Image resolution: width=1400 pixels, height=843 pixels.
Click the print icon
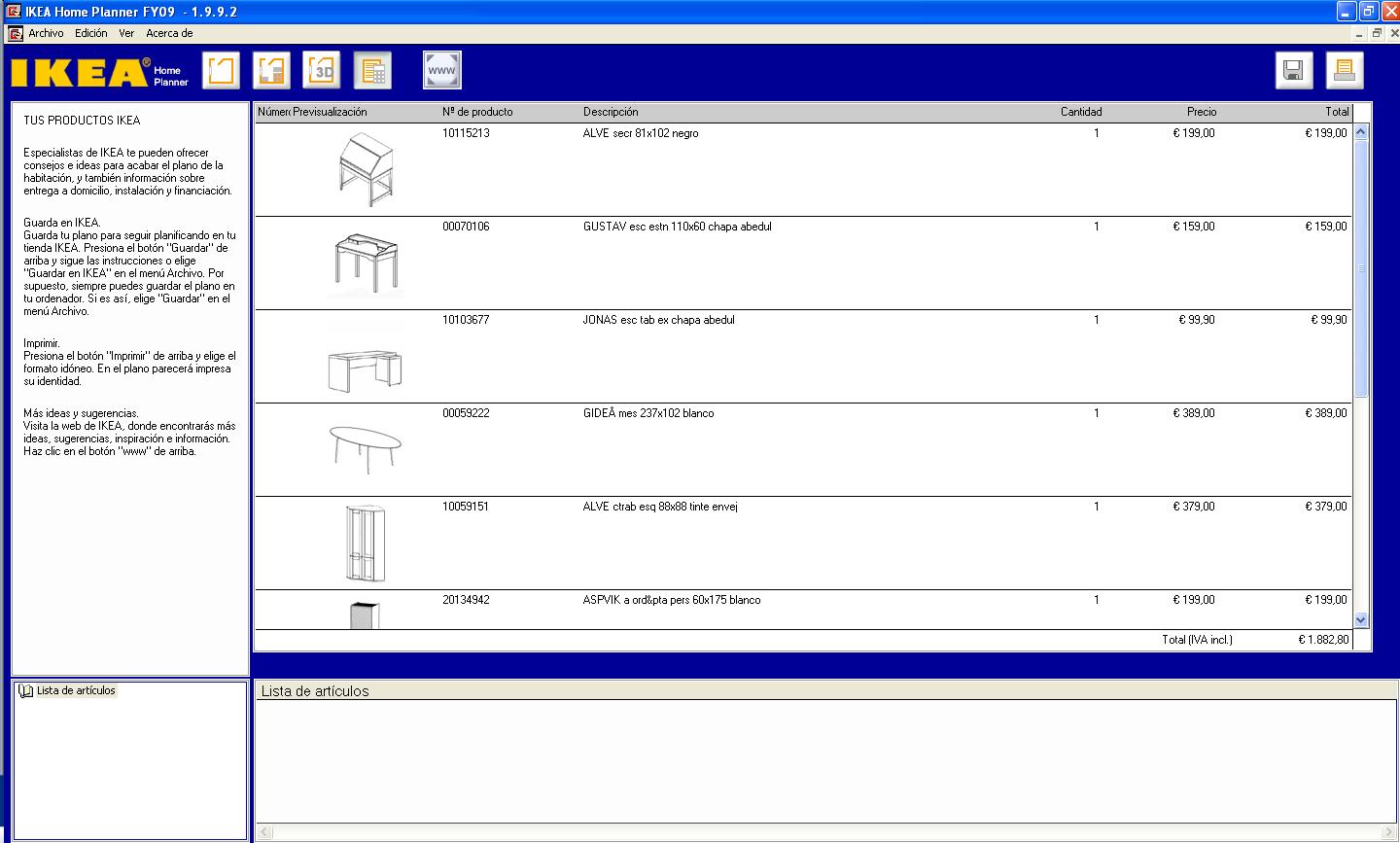click(x=1345, y=70)
